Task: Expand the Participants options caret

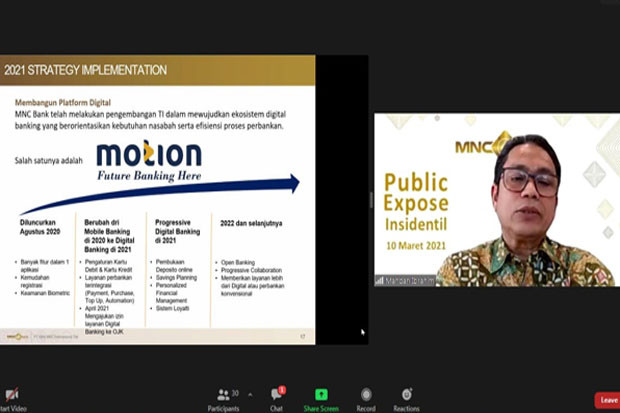Action: [250, 394]
